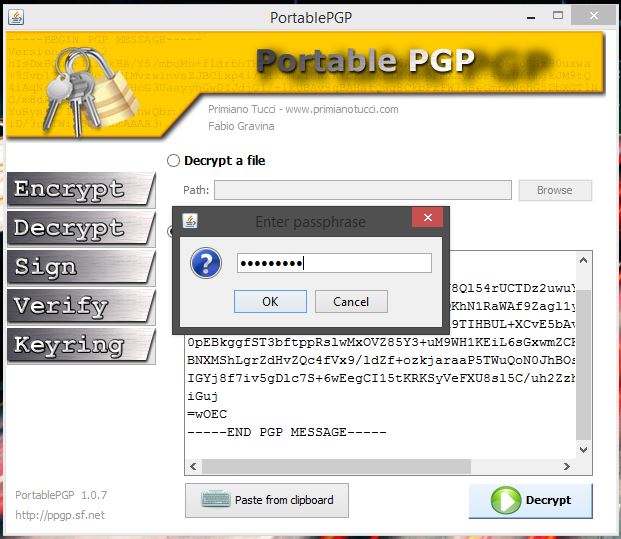621x539 pixels.
Task: Click the iGuj text line
Action: coord(202,396)
